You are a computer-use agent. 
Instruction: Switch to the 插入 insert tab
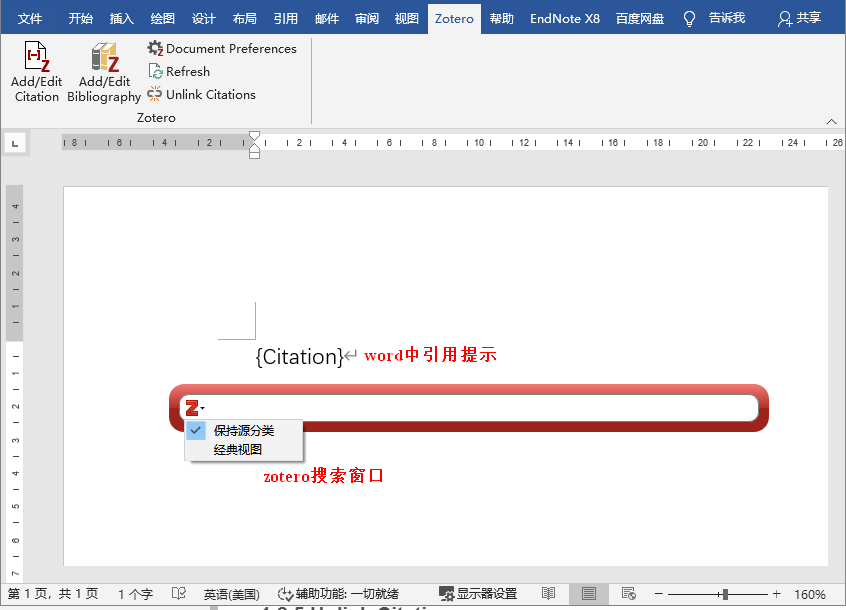[122, 19]
